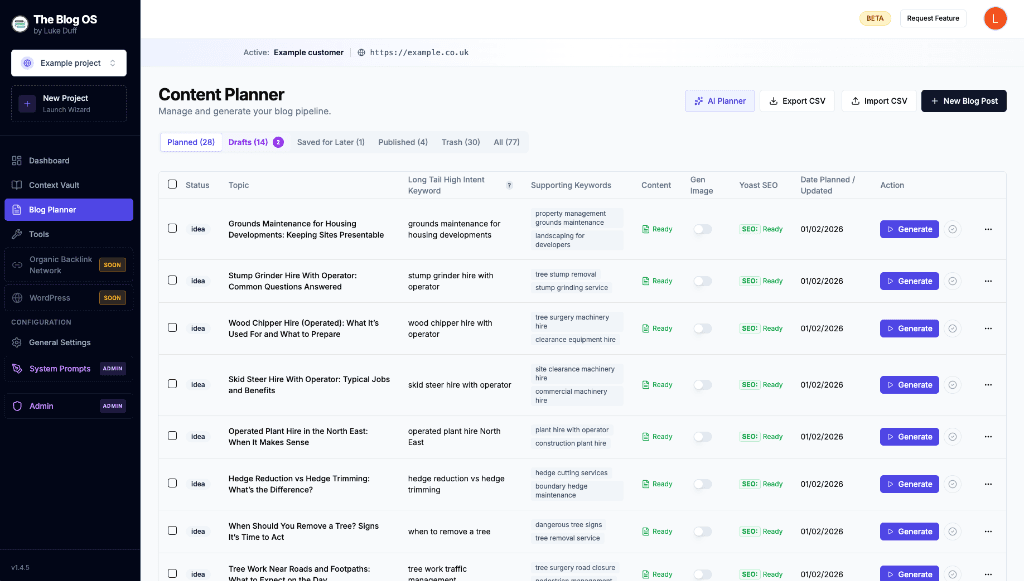Open the Context Vault section
Image resolution: width=1024 pixels, height=581 pixels.
click(58, 185)
